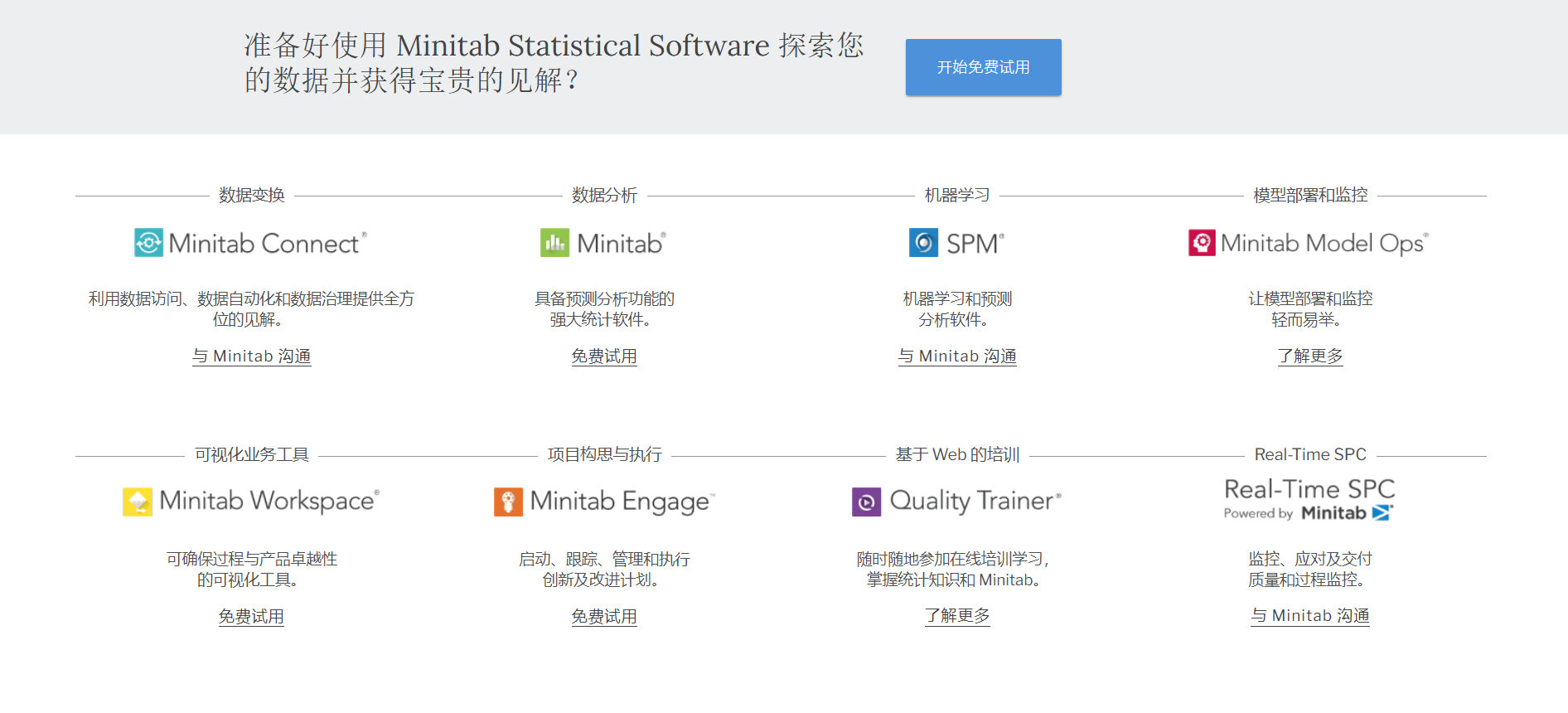
Task: Click 免费试用 link under Minitab Workspace
Action: pyautogui.click(x=251, y=617)
